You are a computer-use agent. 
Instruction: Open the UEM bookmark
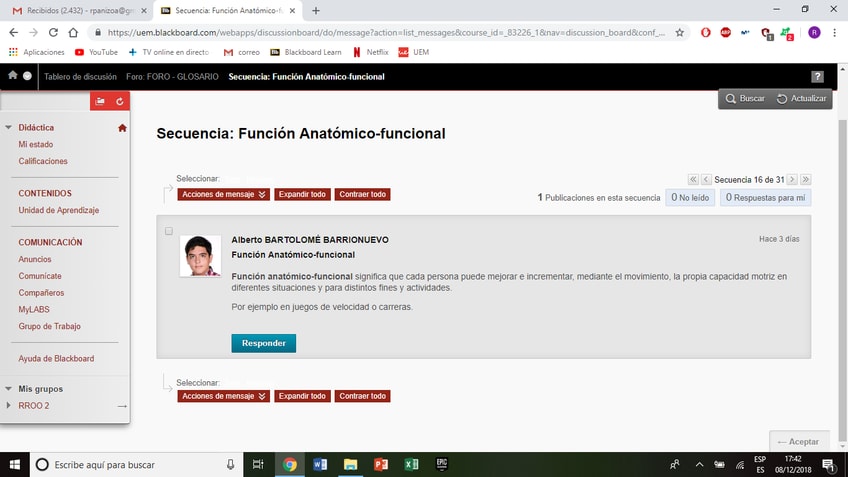(x=414, y=52)
